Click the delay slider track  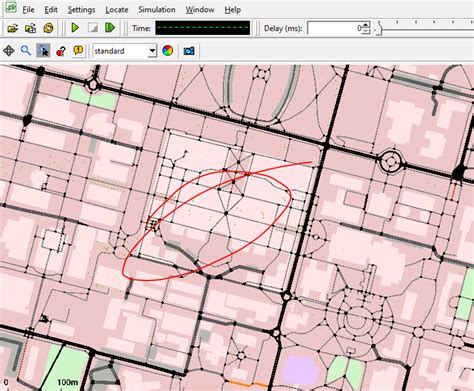click(427, 30)
